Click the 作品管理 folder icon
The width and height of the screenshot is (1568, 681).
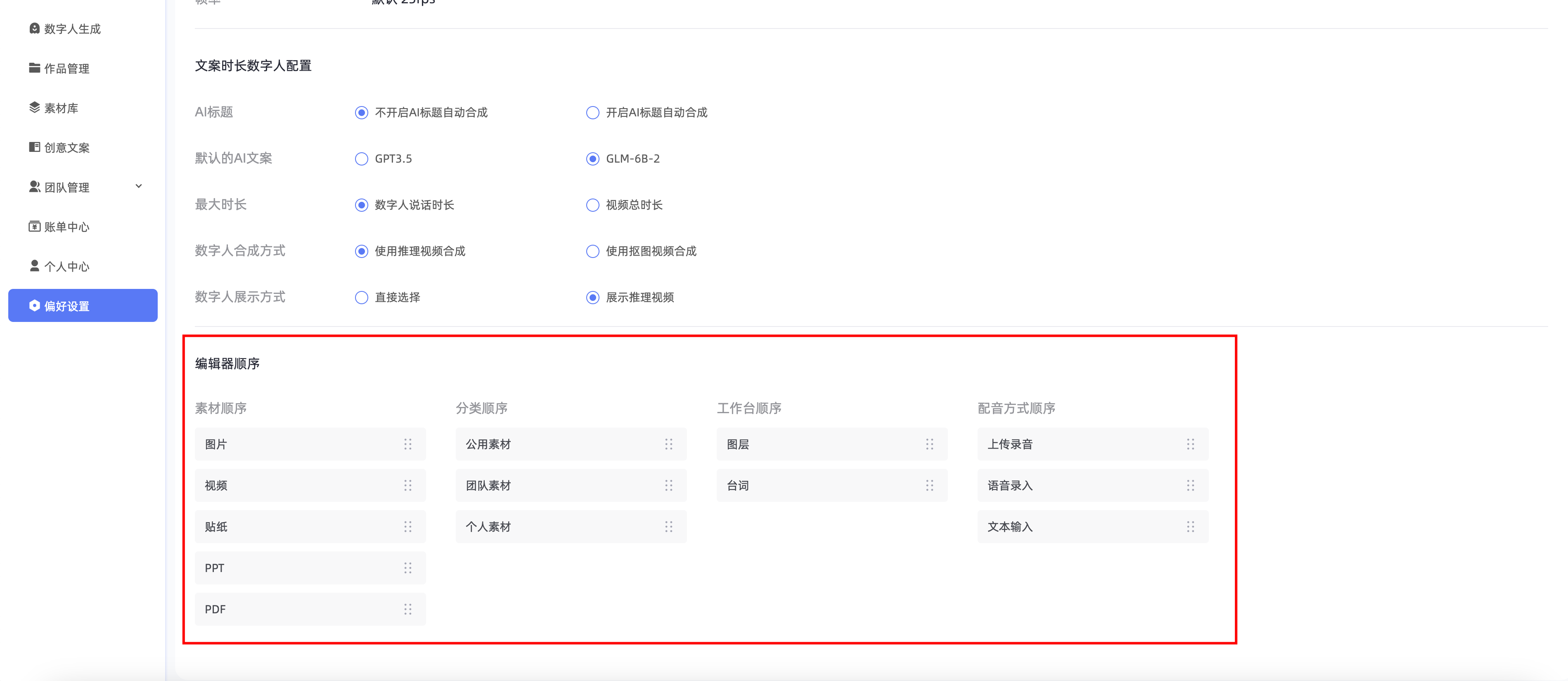35,68
